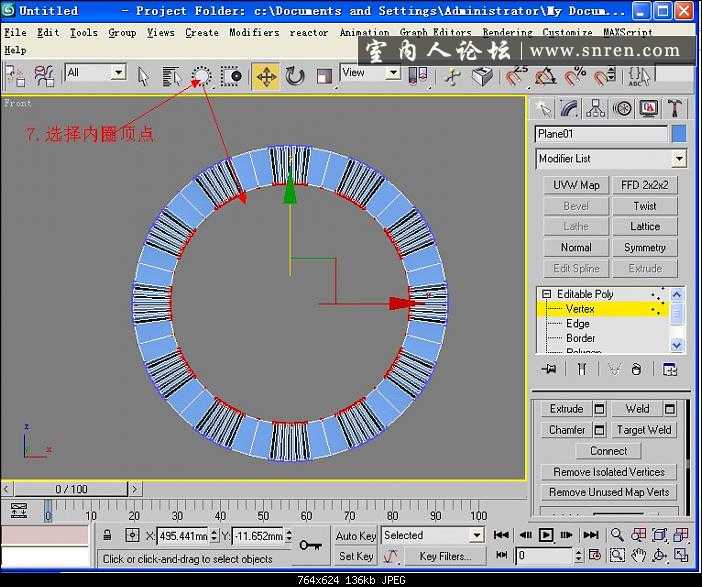Open the Hierarchy panel icon
The image size is (702, 587).
pos(596,108)
